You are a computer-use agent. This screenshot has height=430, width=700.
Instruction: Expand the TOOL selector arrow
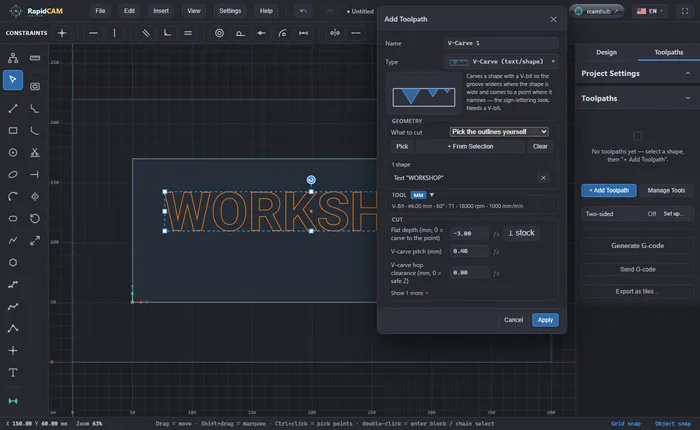click(x=432, y=195)
